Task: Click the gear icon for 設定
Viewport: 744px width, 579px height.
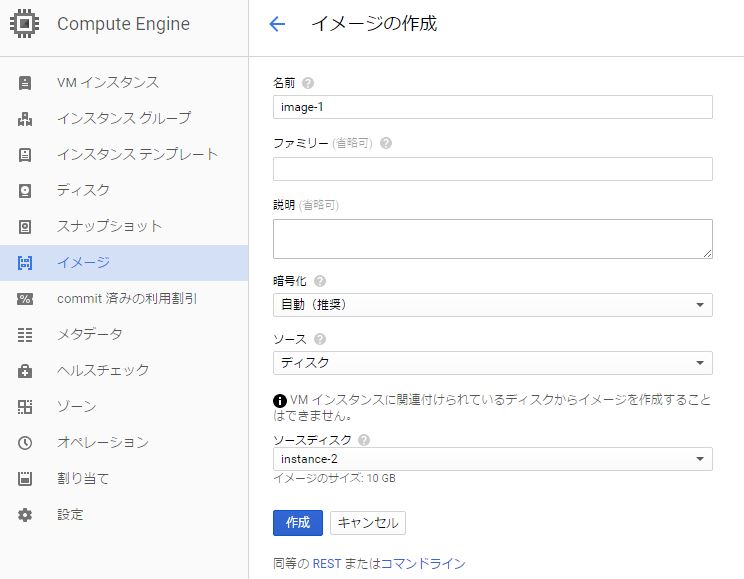Action: point(25,514)
